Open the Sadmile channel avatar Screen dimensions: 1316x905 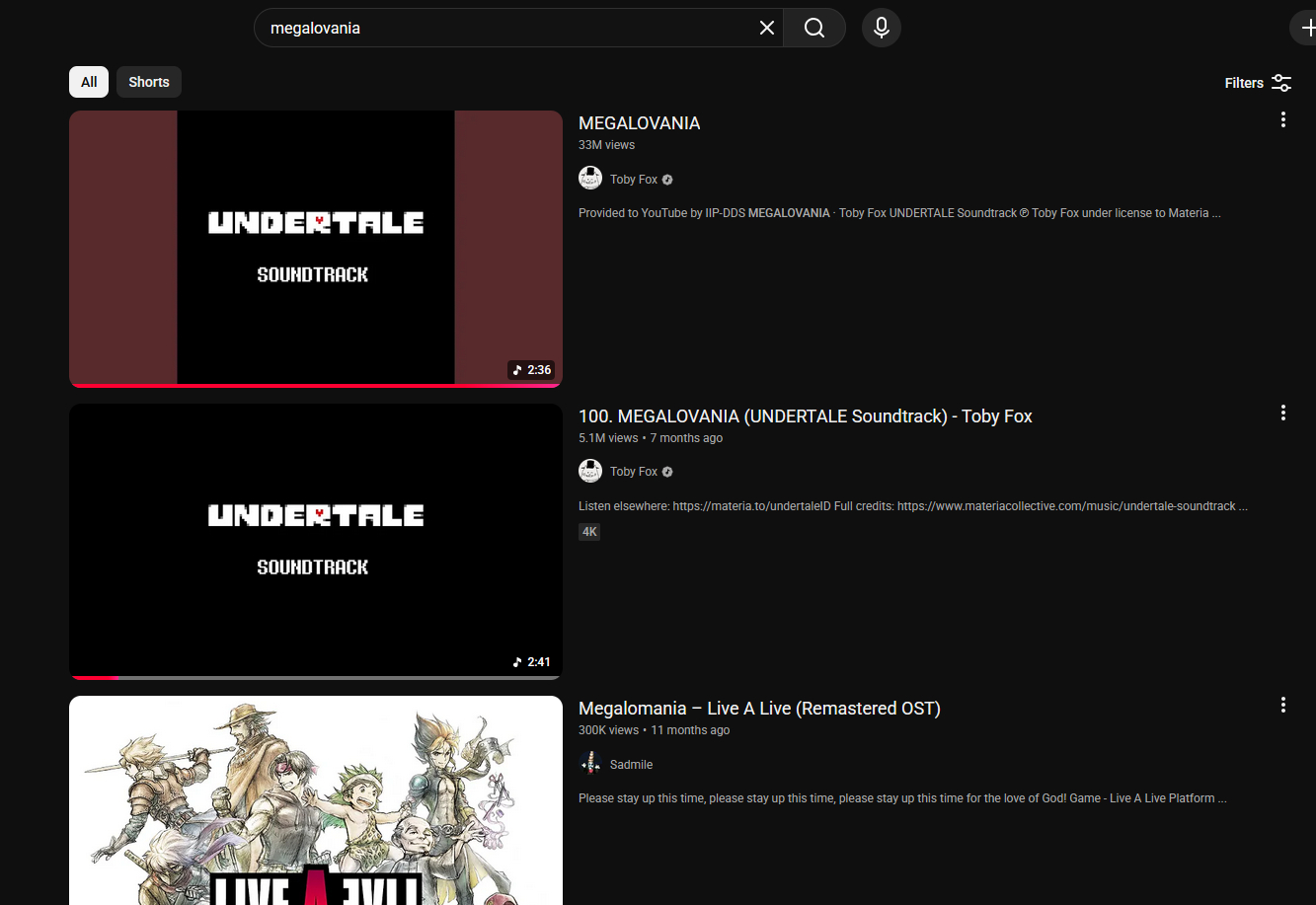click(x=590, y=764)
